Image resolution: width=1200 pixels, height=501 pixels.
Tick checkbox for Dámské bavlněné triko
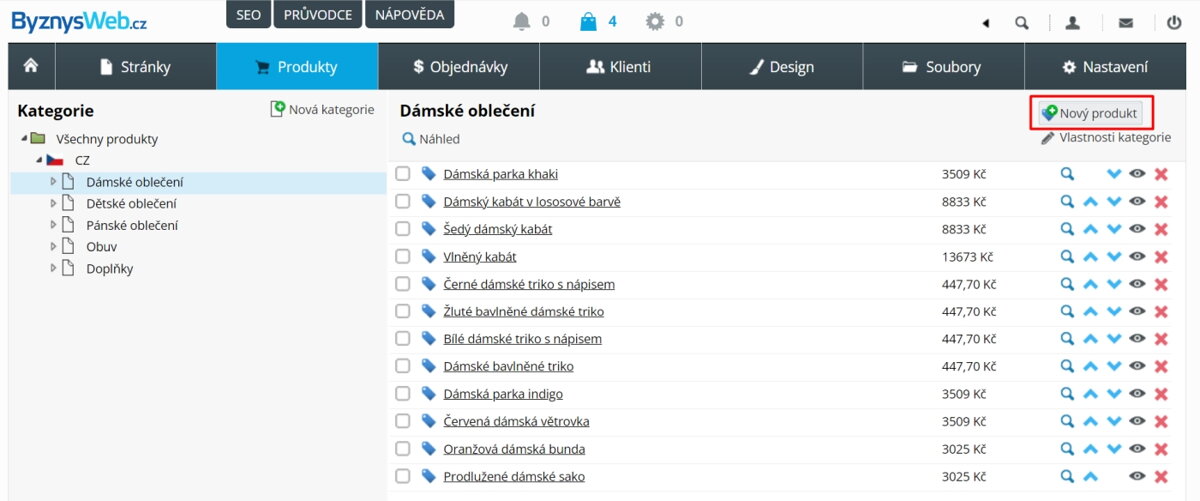(x=402, y=367)
